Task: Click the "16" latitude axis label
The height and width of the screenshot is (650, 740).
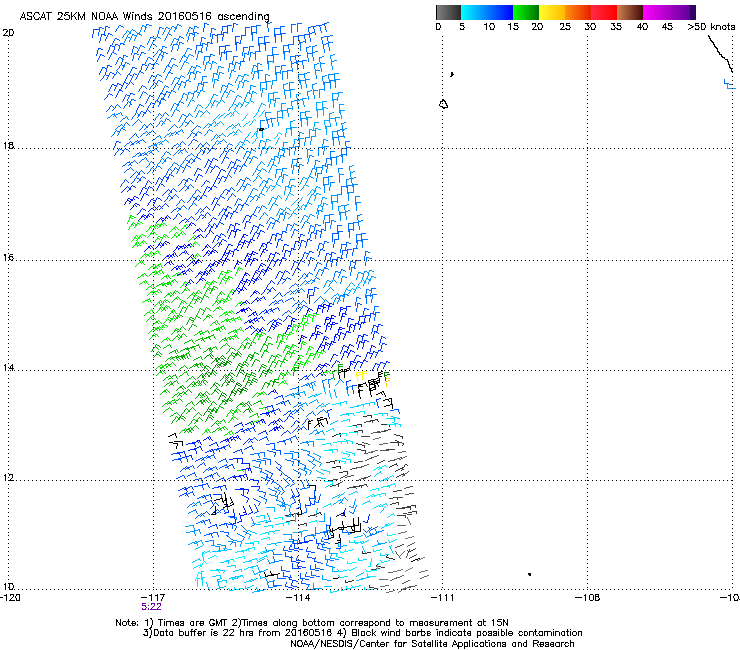Action: pos(8,257)
